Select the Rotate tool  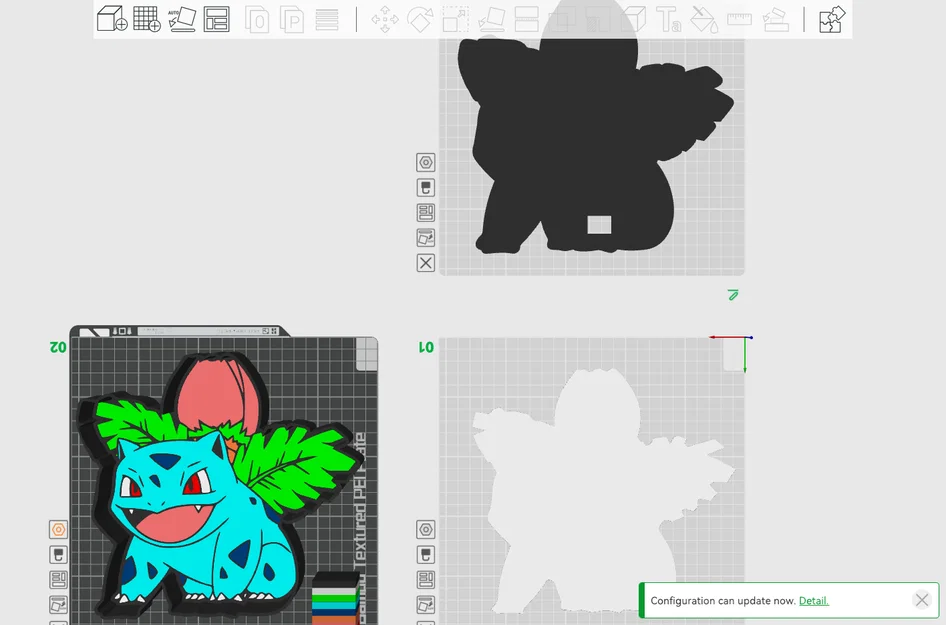click(420, 19)
